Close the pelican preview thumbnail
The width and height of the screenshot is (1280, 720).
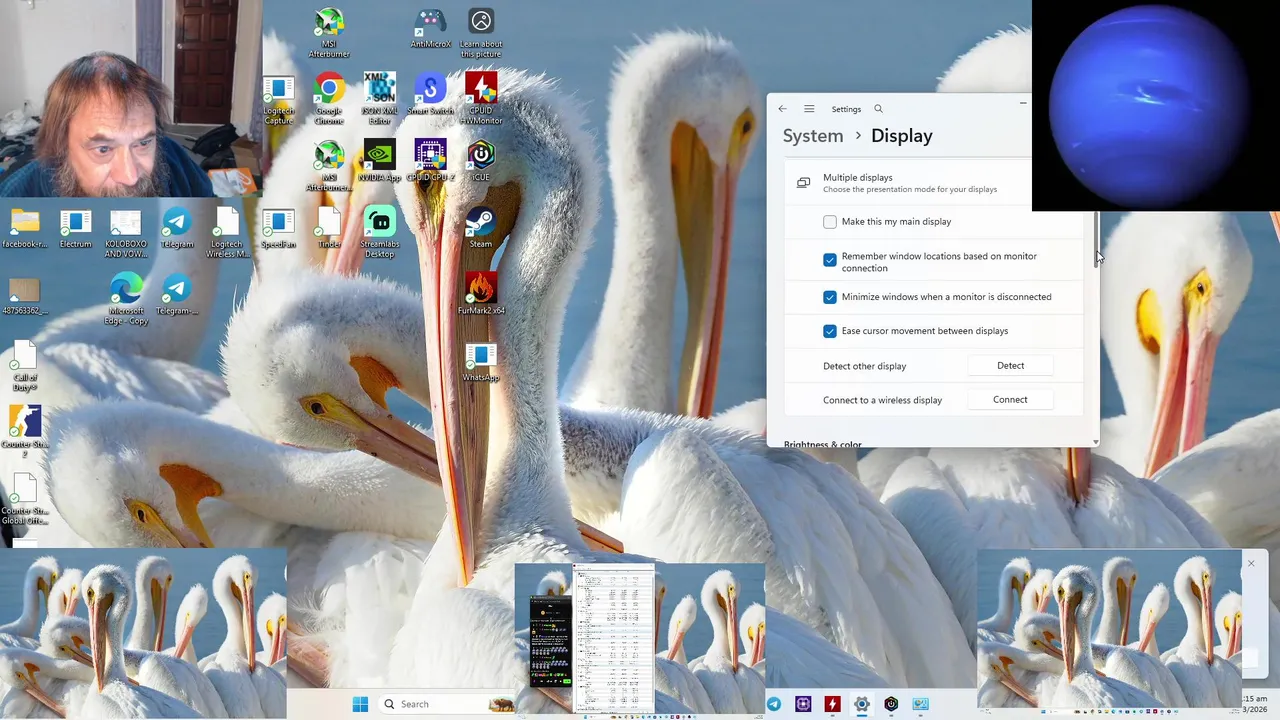[x=1250, y=564]
